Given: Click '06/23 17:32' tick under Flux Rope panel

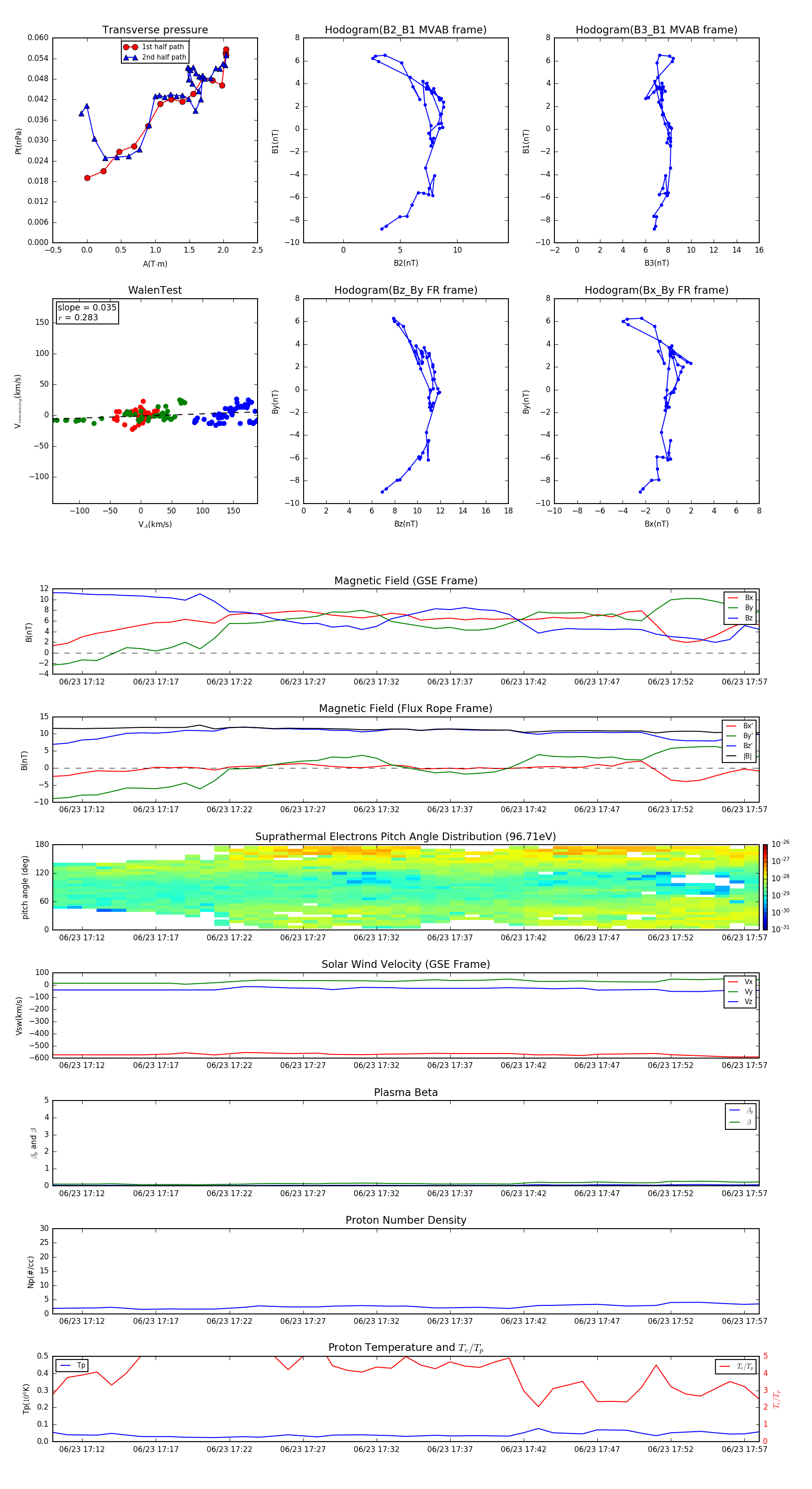Looking at the screenshot, I should click(376, 810).
